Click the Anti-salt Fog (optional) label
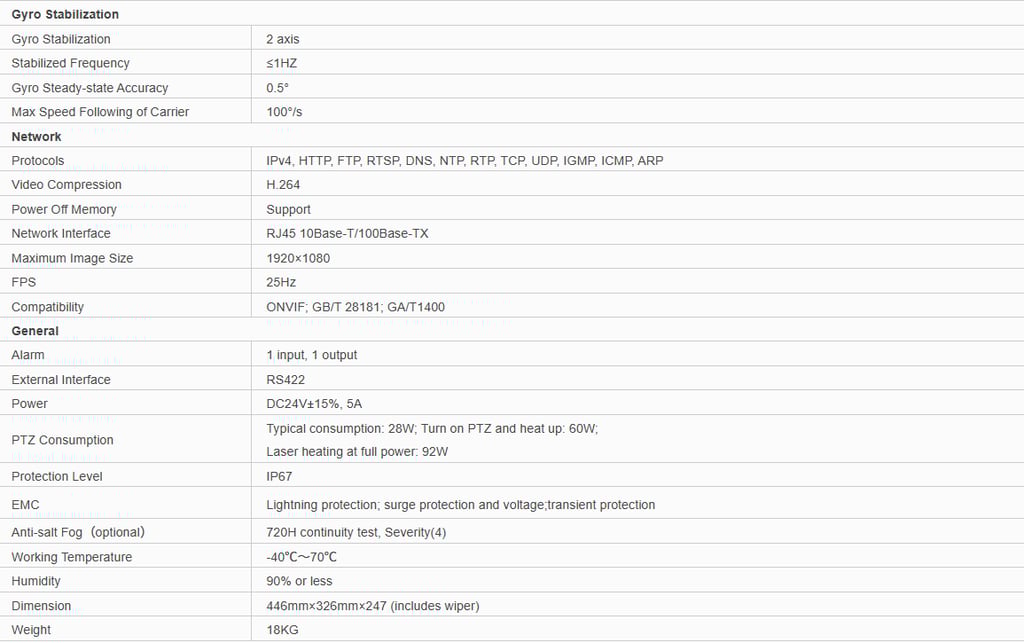The width and height of the screenshot is (1024, 643). coord(78,532)
